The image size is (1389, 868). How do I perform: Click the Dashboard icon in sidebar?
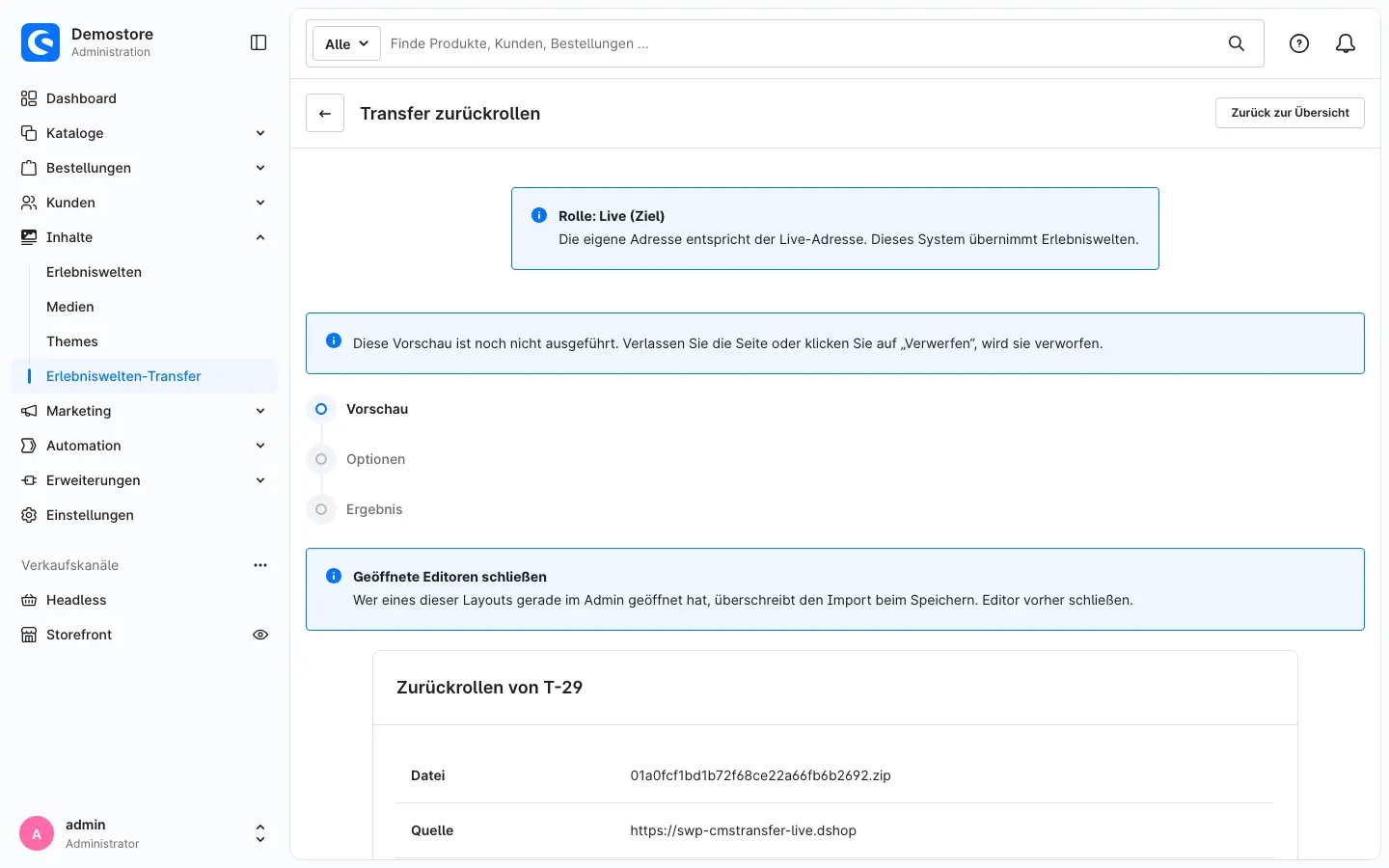[29, 98]
